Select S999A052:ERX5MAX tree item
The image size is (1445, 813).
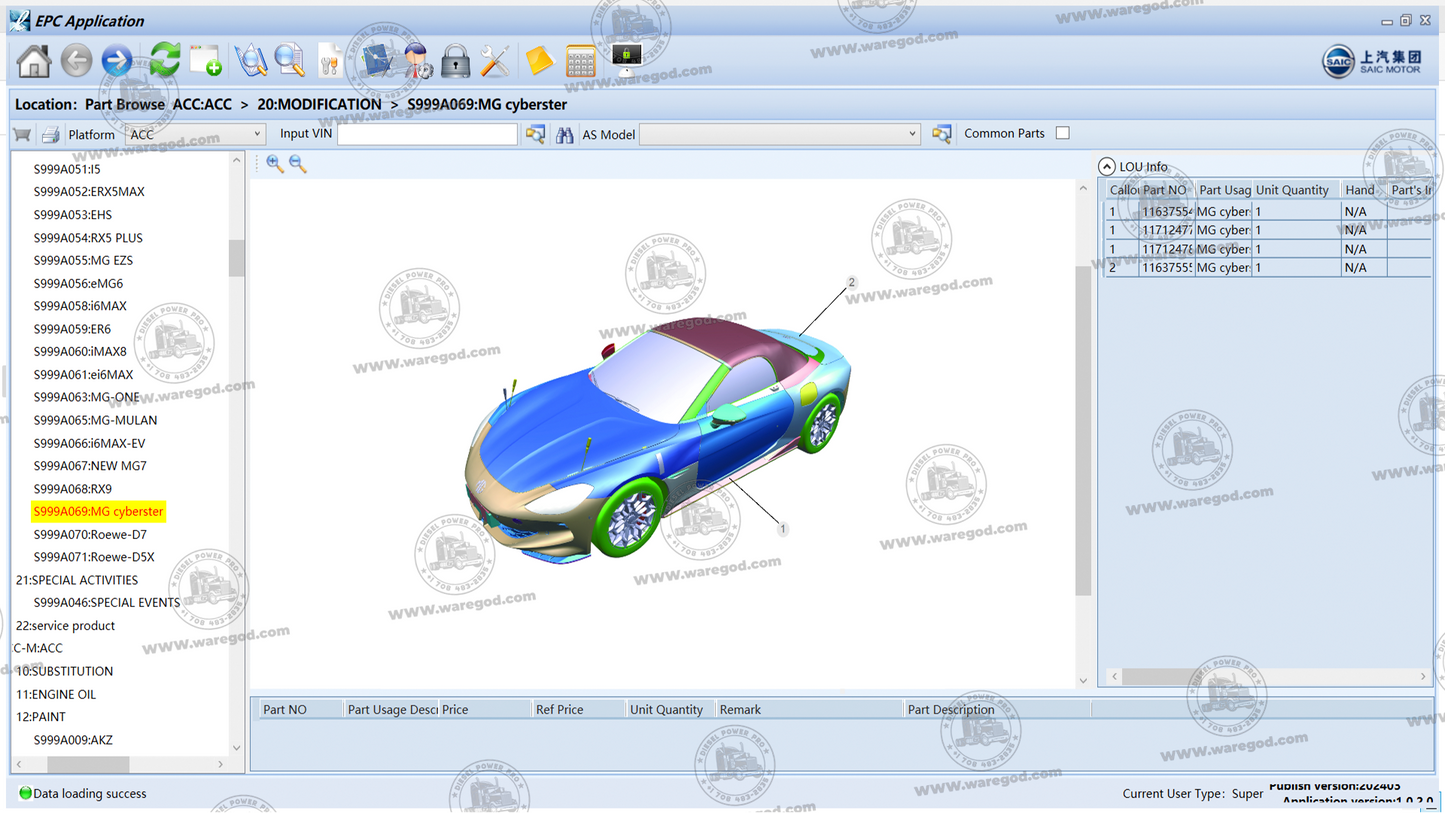89,192
